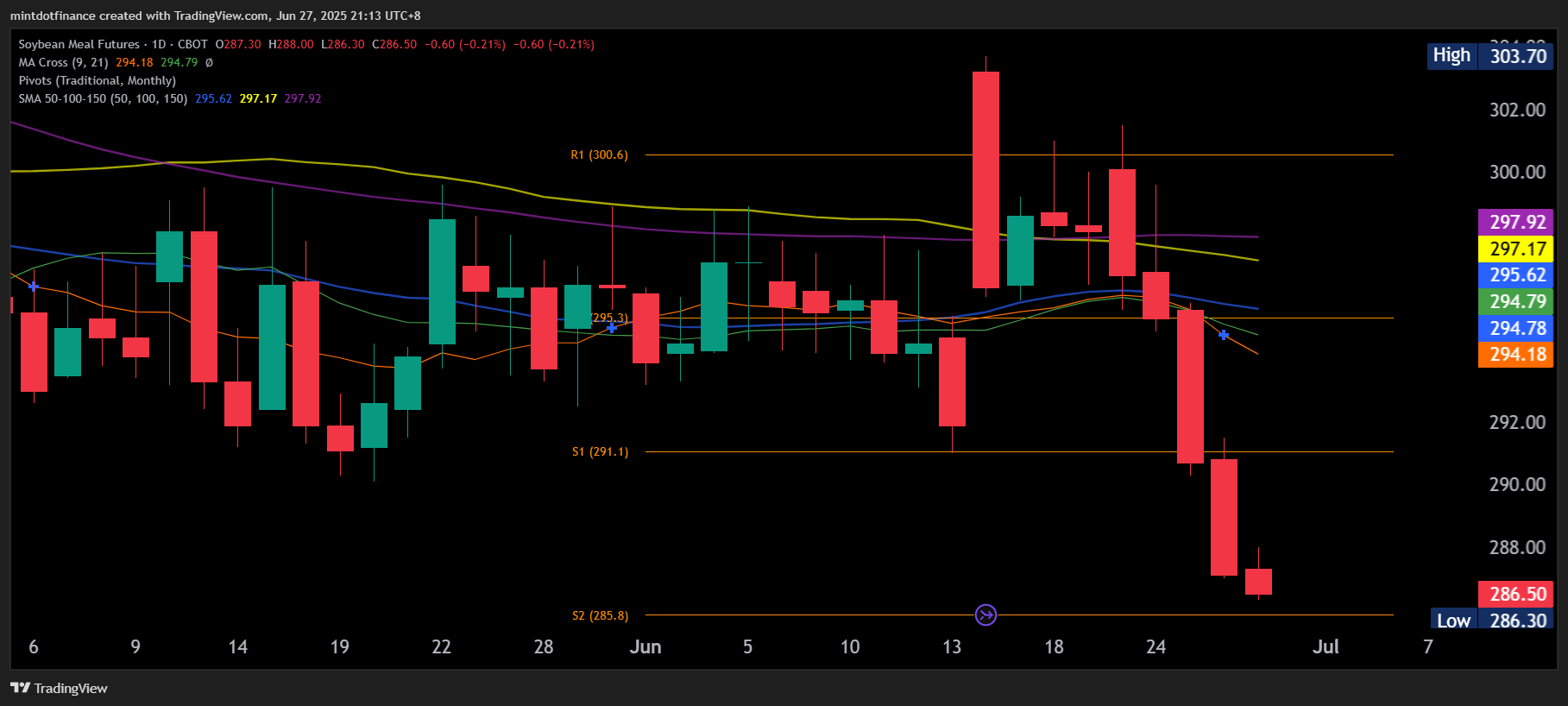This screenshot has height=706, width=1568.
Task: Click the 18 date label on the time axis
Action: (x=1054, y=647)
